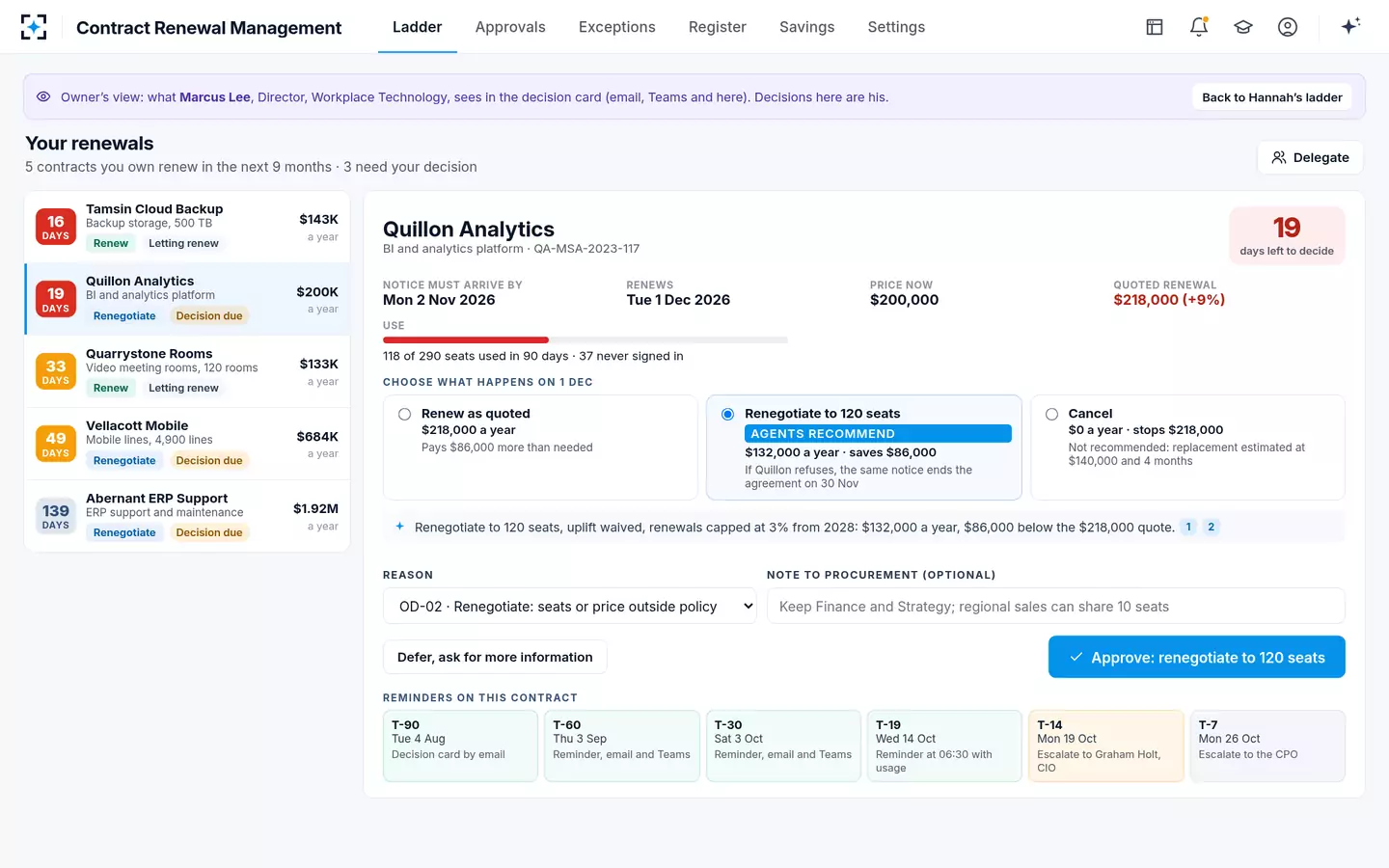The height and width of the screenshot is (868, 1389).
Task: Click the Delegate button
Action: [x=1310, y=157]
